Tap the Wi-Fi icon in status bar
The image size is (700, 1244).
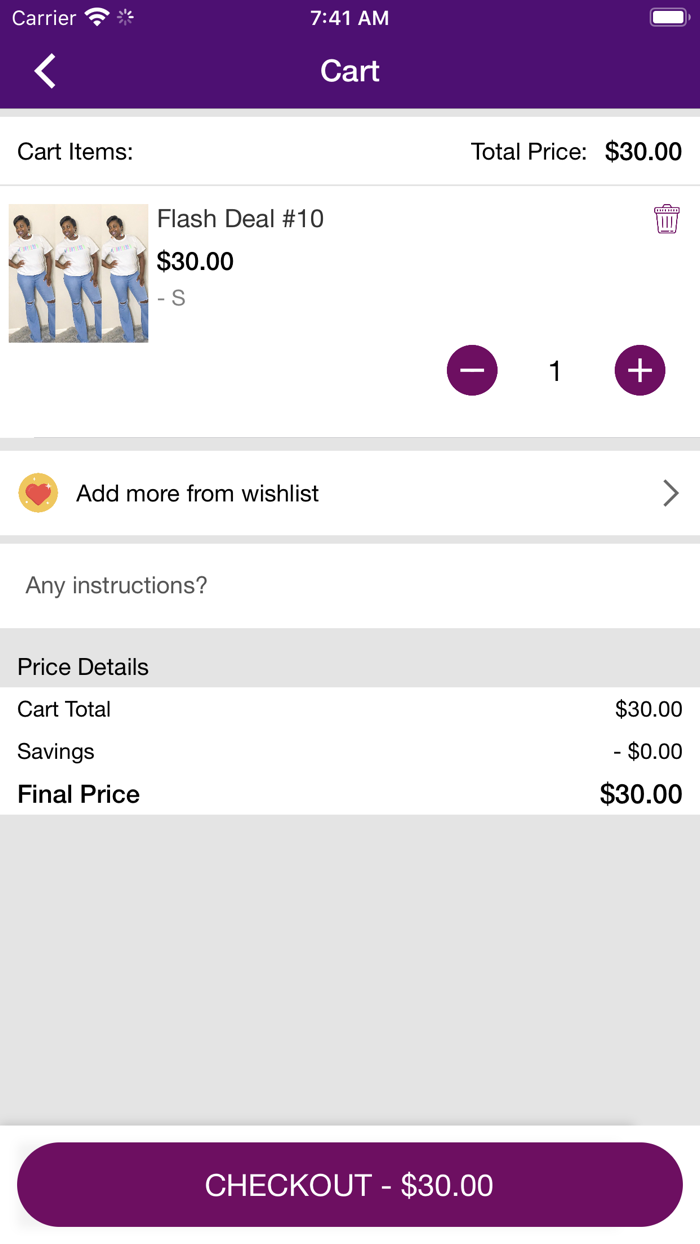pyautogui.click(x=97, y=18)
